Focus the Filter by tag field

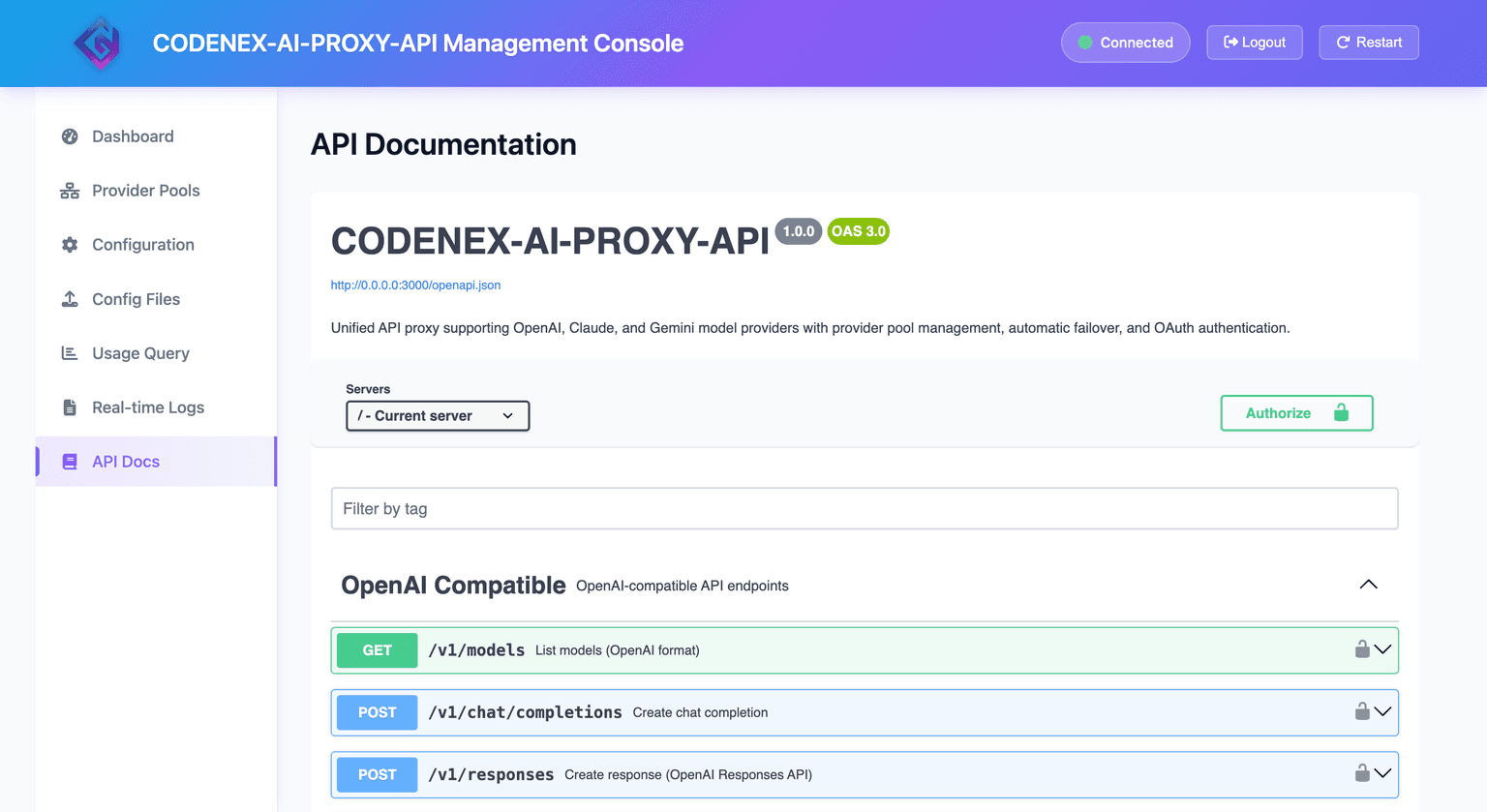(865, 509)
